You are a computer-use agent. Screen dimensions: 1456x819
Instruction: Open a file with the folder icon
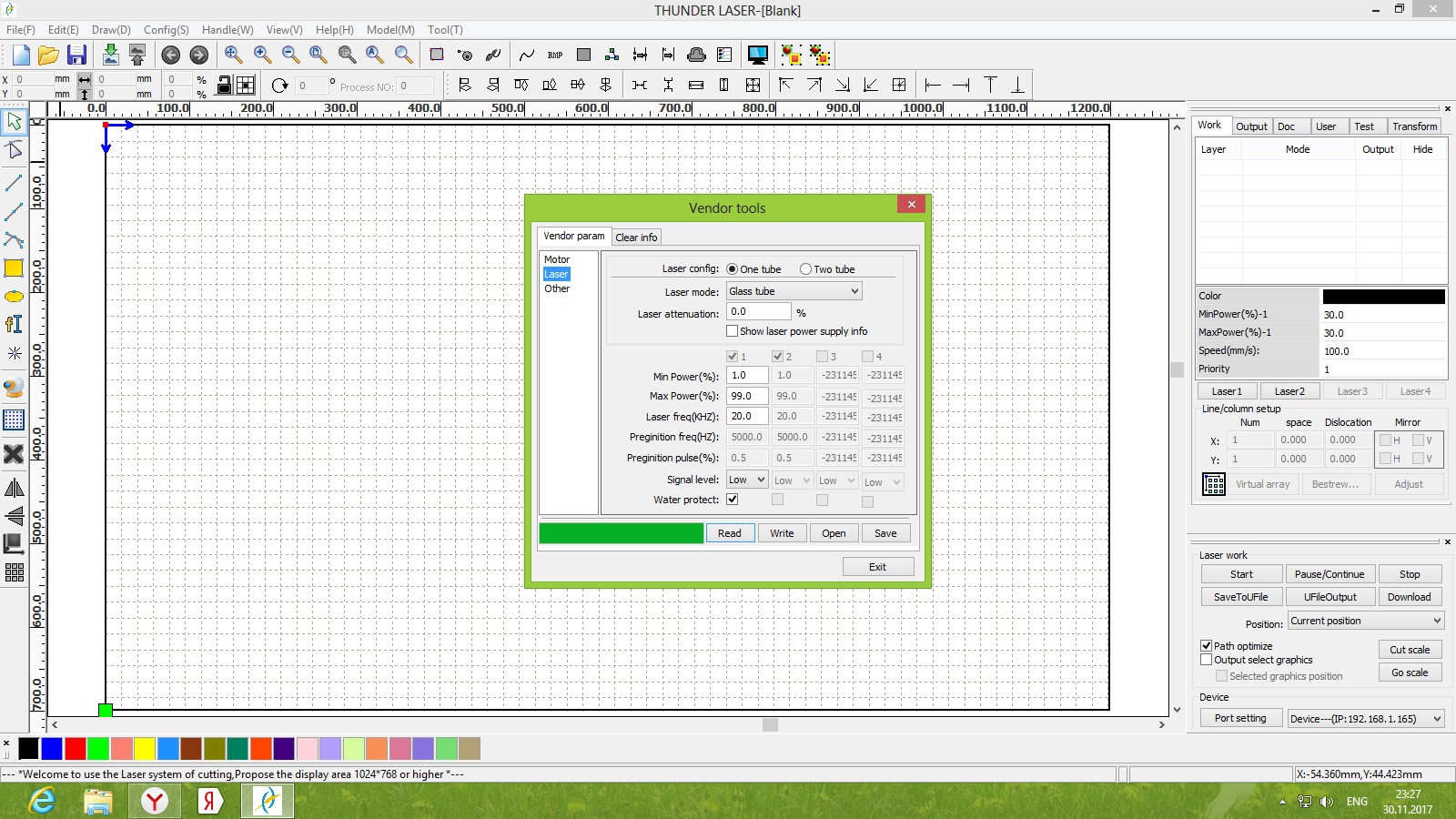[x=49, y=55]
